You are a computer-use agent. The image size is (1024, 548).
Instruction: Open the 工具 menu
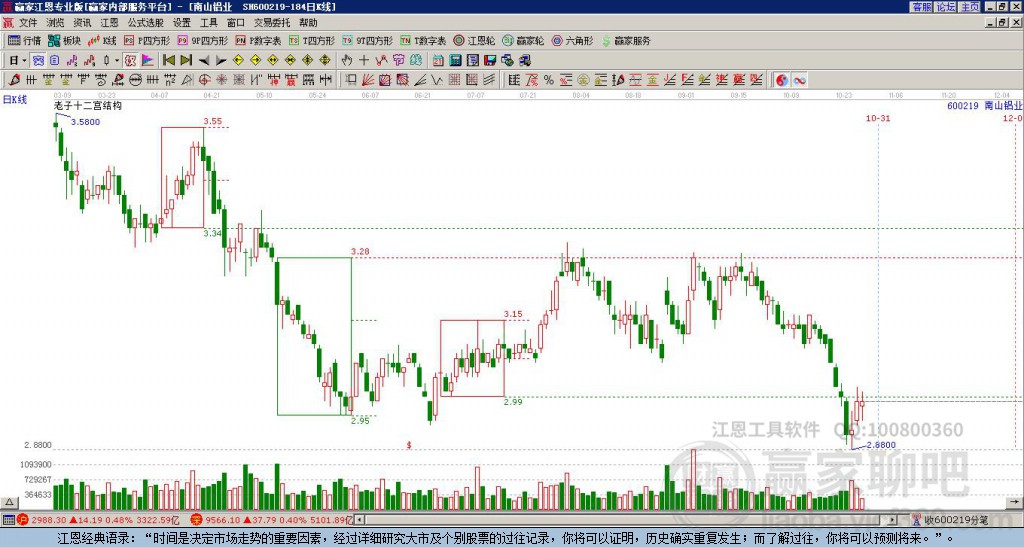click(208, 23)
